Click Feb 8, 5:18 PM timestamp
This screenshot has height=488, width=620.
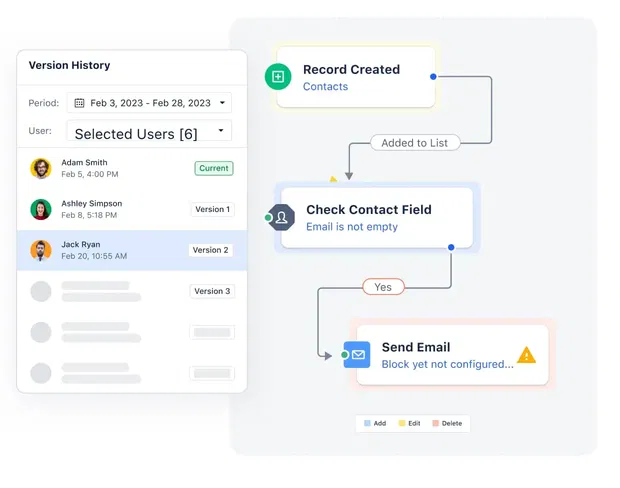[x=89, y=215]
